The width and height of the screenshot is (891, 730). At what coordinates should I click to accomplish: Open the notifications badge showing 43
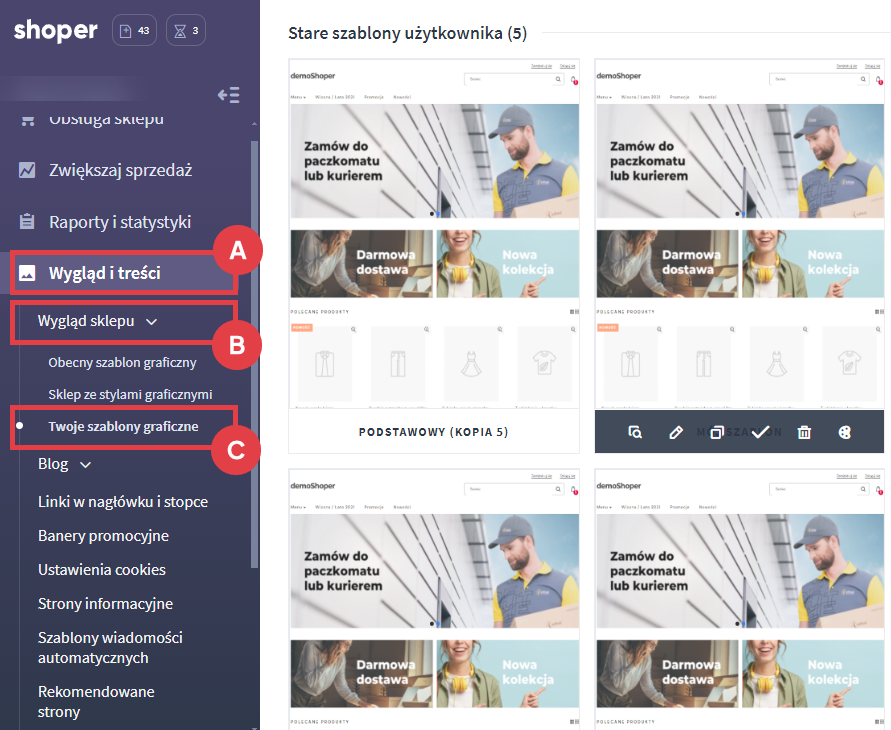point(134,31)
